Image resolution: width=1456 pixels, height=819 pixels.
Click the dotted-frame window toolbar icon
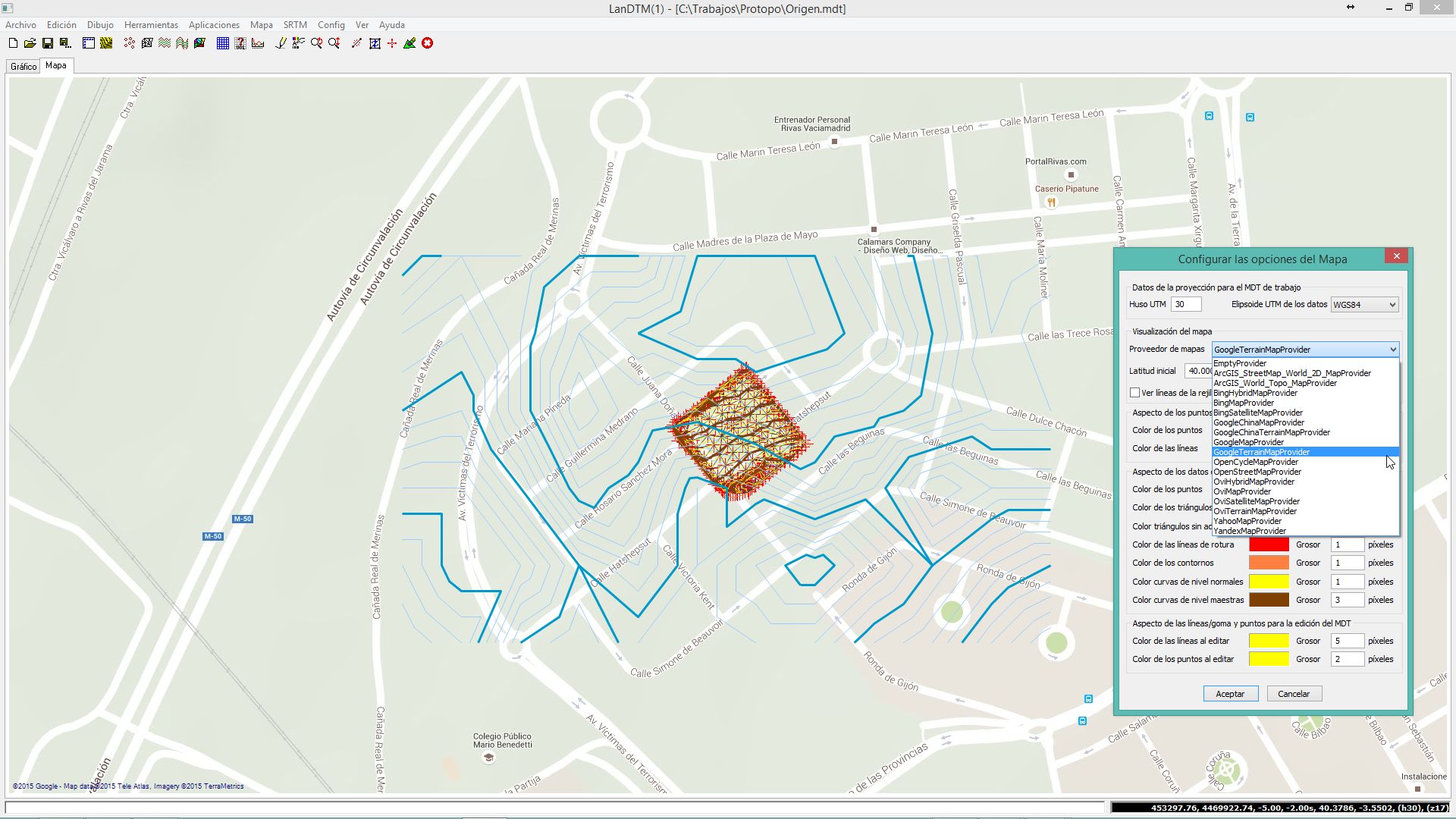point(89,43)
